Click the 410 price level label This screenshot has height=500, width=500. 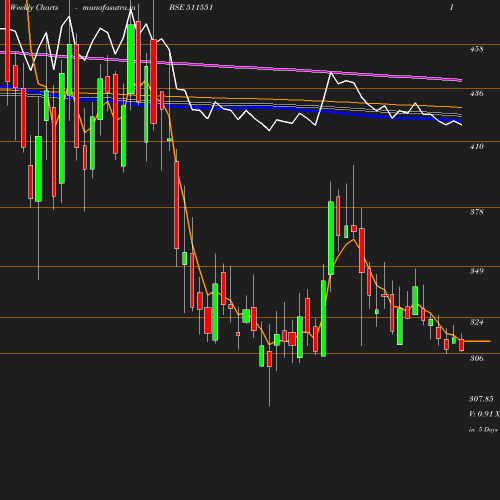pos(477,146)
